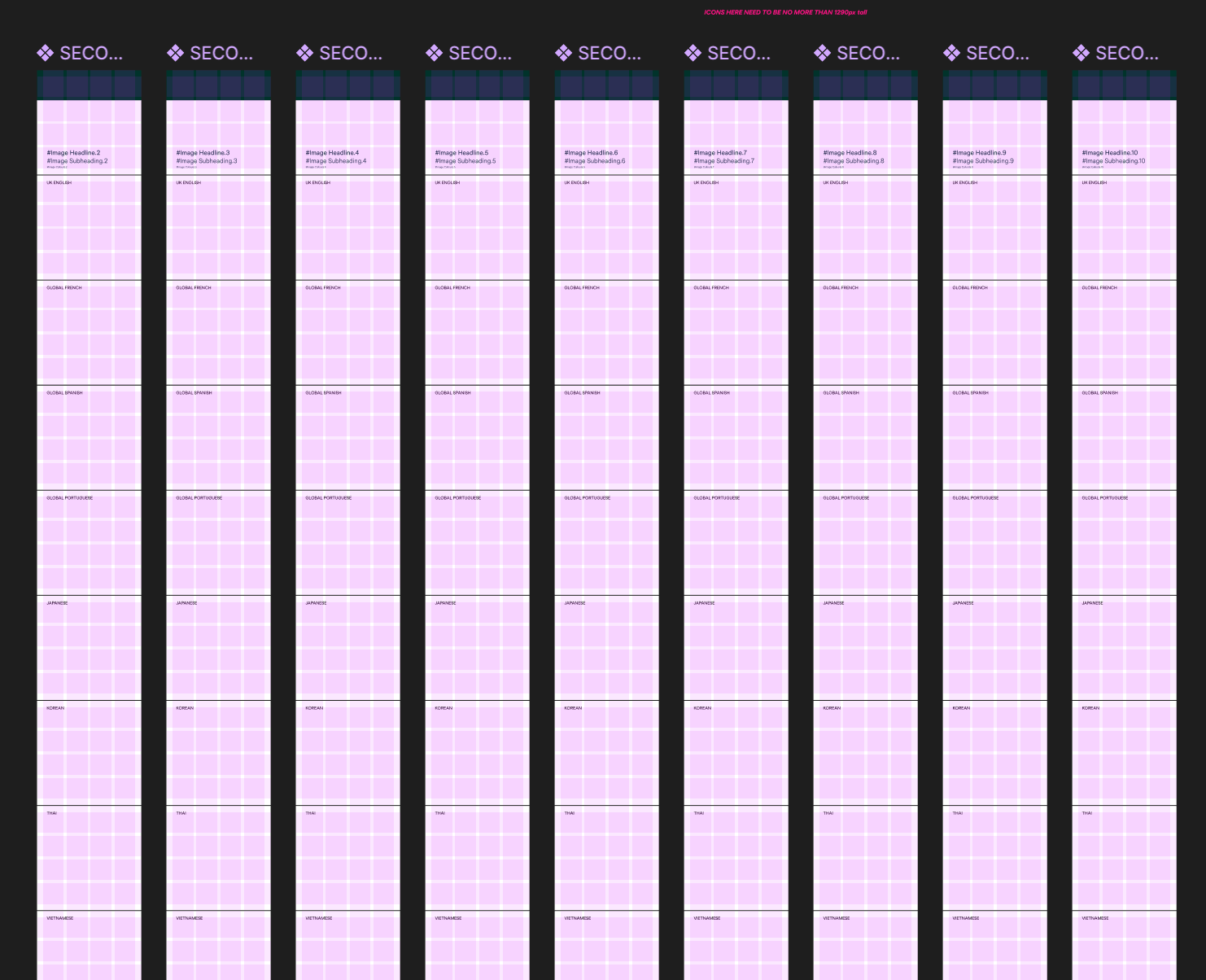Select '#Image Headline.6' text

591,153
